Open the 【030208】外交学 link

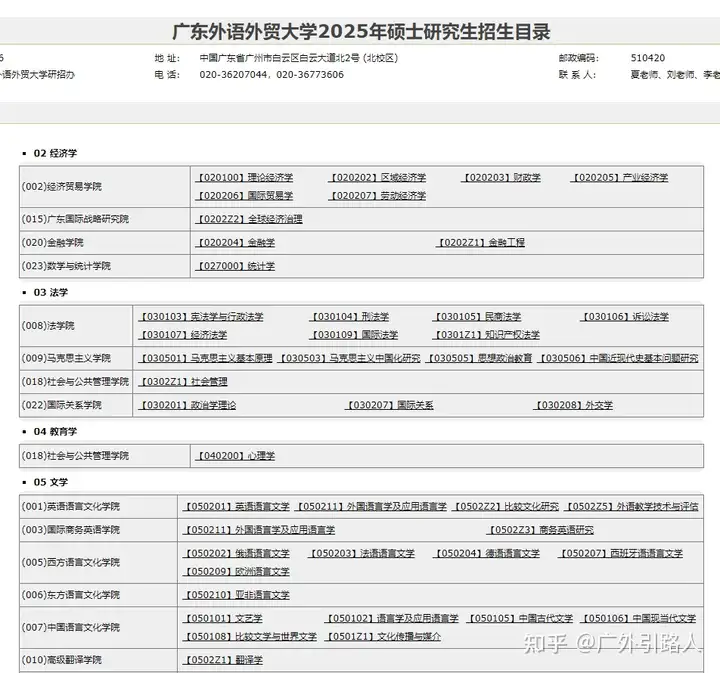pyautogui.click(x=573, y=405)
